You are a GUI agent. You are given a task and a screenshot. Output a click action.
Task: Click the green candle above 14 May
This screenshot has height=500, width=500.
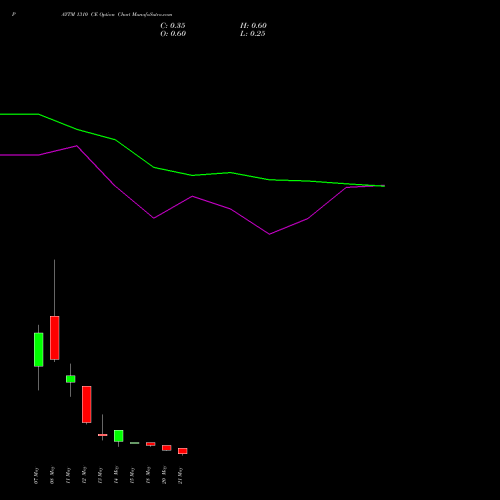point(119,436)
